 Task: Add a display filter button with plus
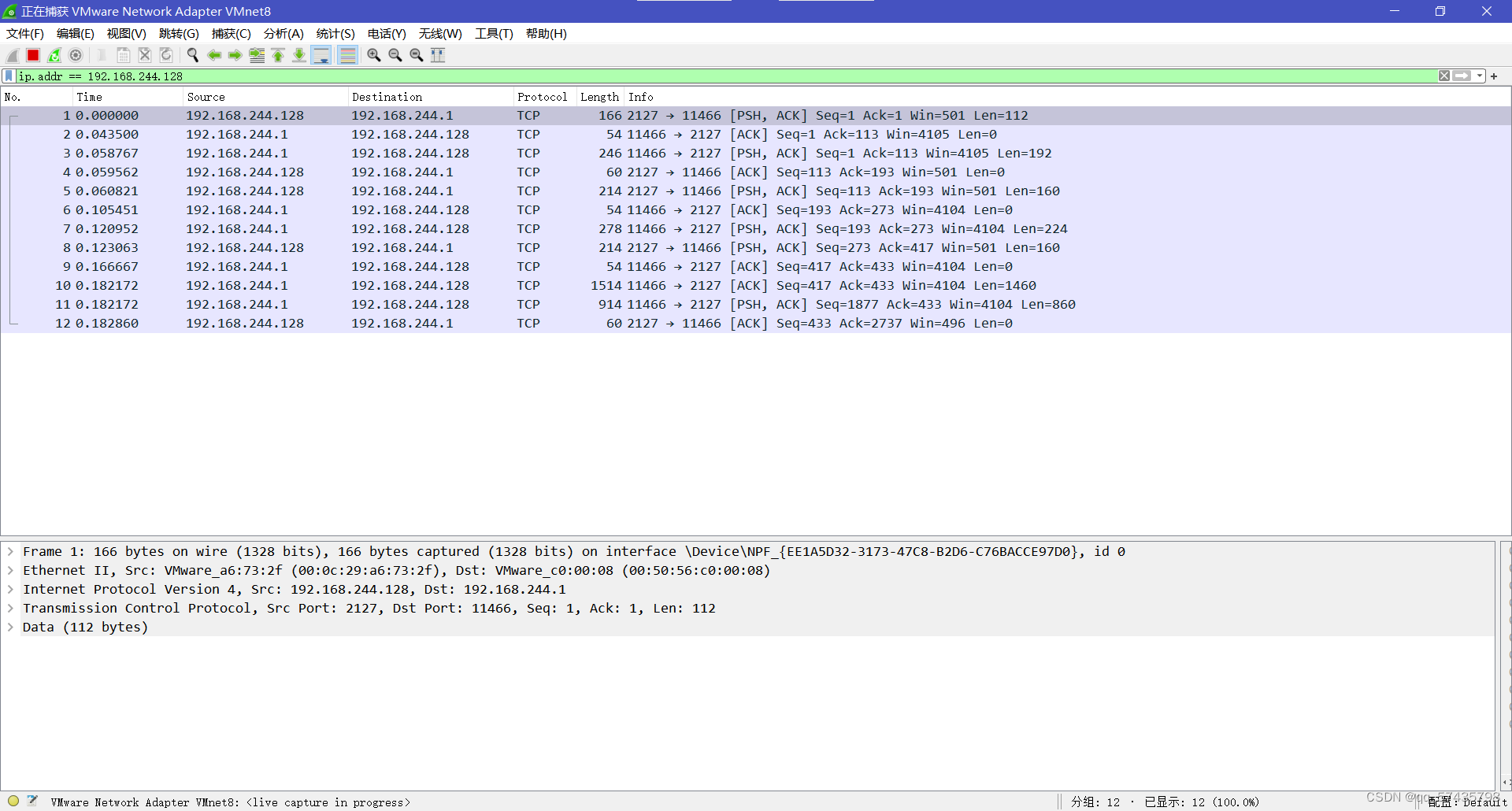tap(1494, 76)
